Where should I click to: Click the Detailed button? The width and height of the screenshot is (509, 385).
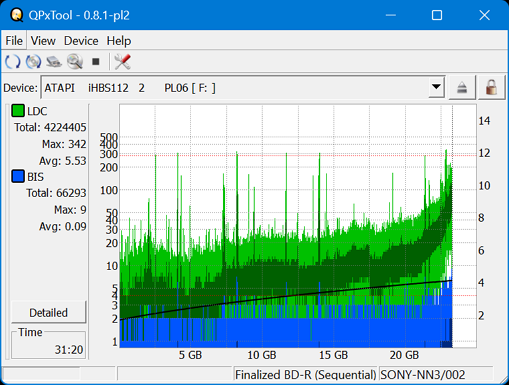pyautogui.click(x=48, y=312)
